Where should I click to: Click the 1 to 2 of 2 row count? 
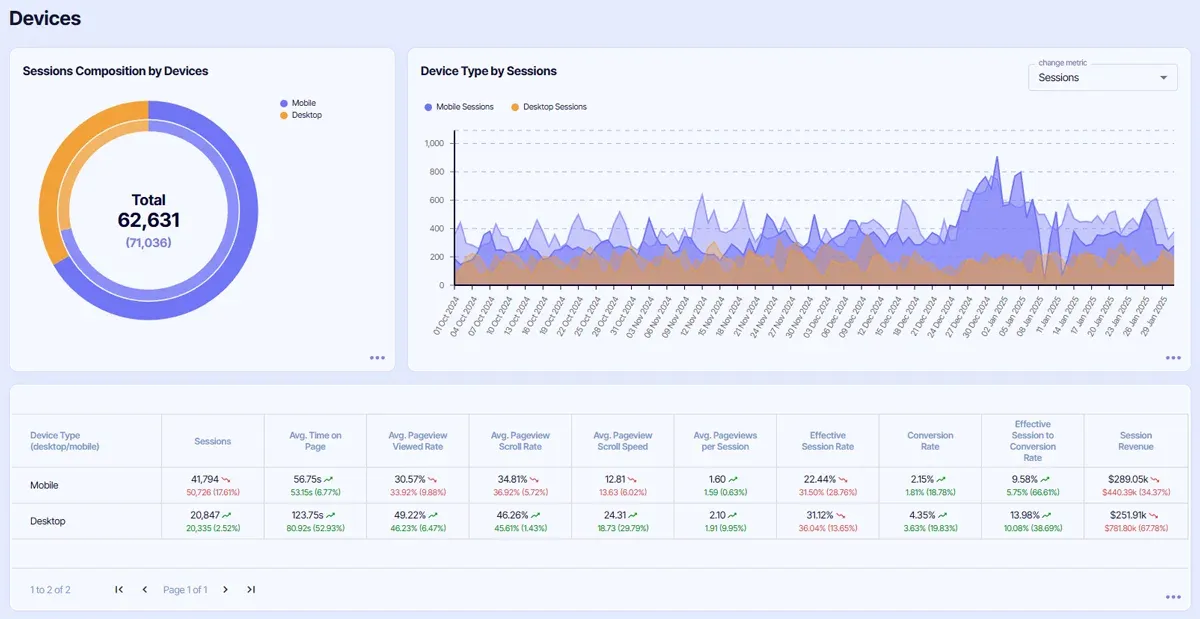(50, 590)
